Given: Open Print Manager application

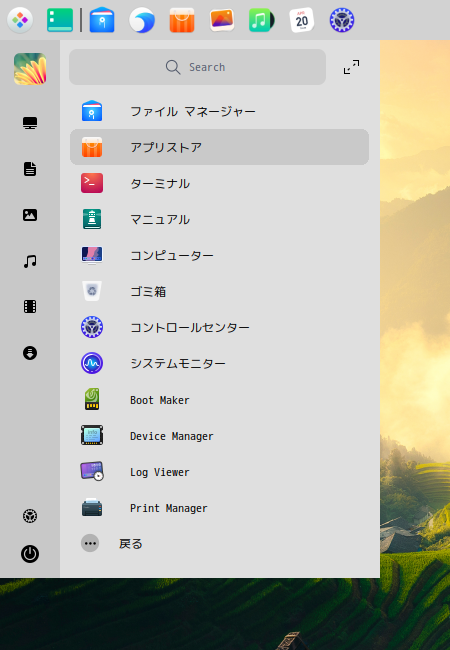Looking at the screenshot, I should pos(219,508).
